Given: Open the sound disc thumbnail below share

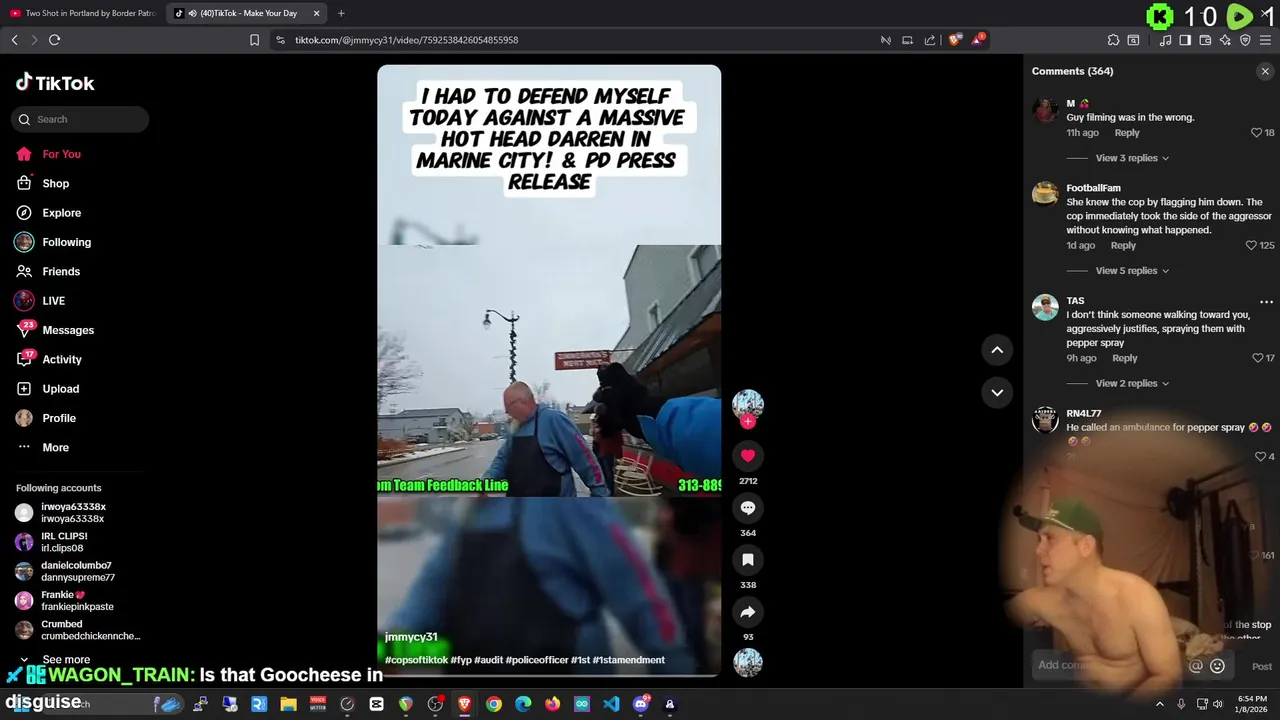Looking at the screenshot, I should click(747, 663).
